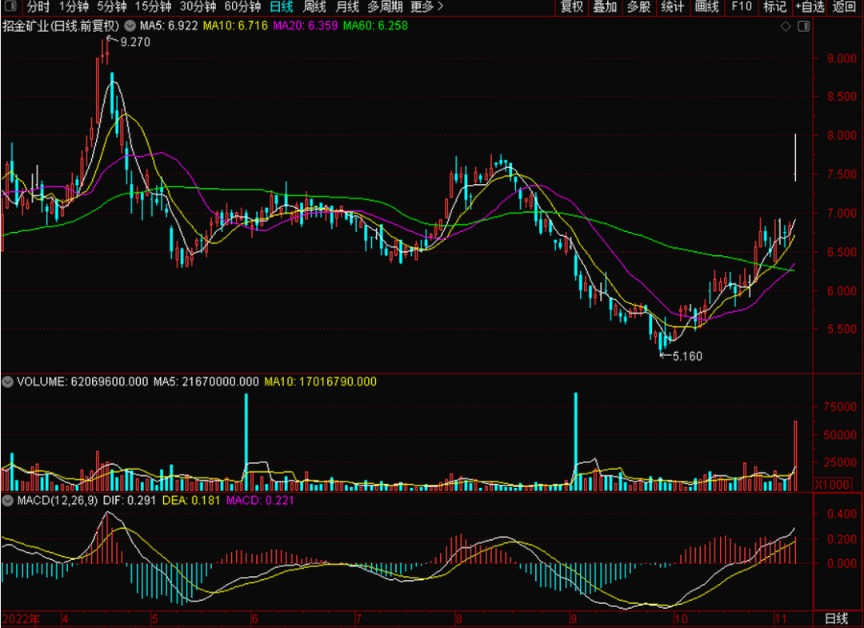Click the chart settings icon left of 分时
The width and height of the screenshot is (864, 628).
pyautogui.click(x=9, y=7)
